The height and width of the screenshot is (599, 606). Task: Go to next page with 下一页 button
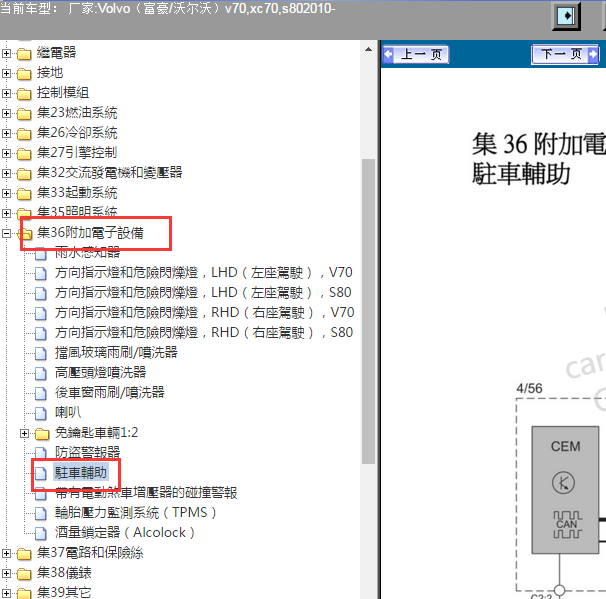click(x=565, y=54)
